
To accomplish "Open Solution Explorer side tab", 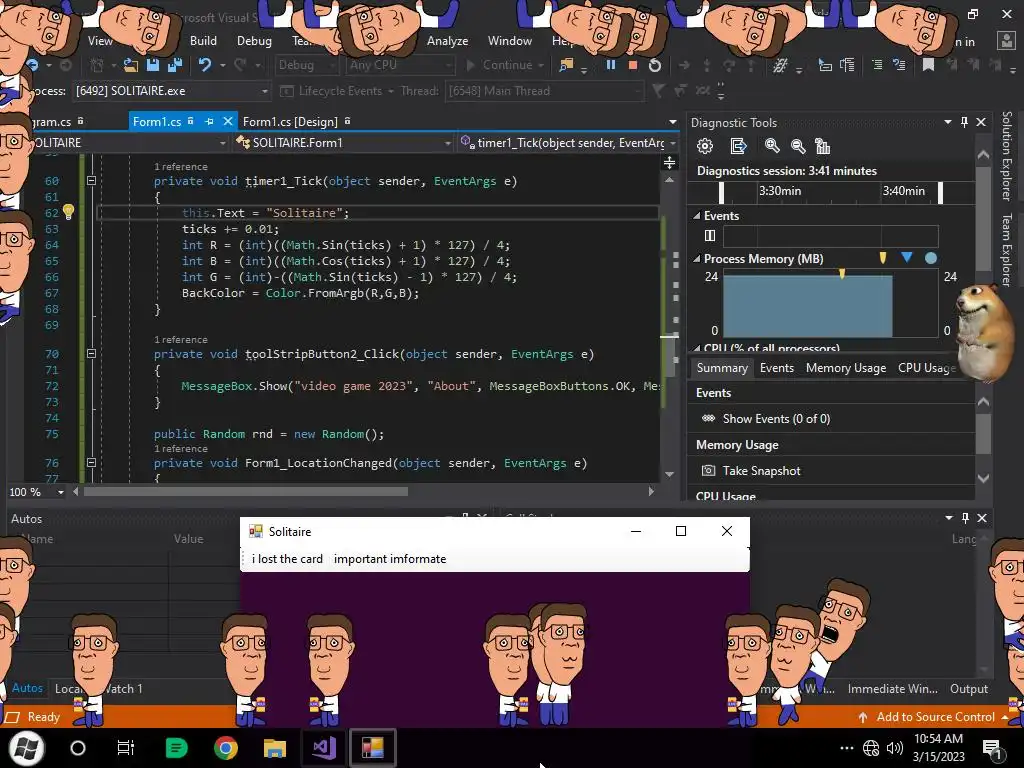I will pyautogui.click(x=1006, y=156).
